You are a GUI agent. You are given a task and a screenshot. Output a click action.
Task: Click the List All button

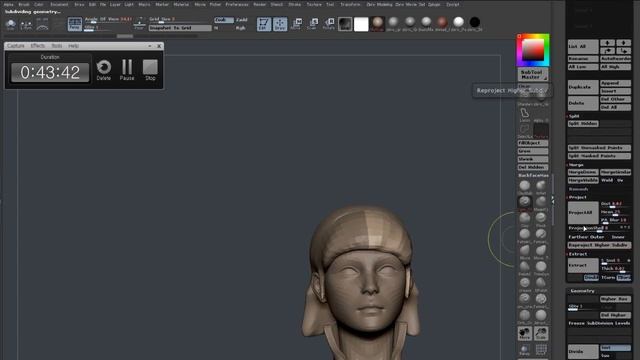(583, 47)
